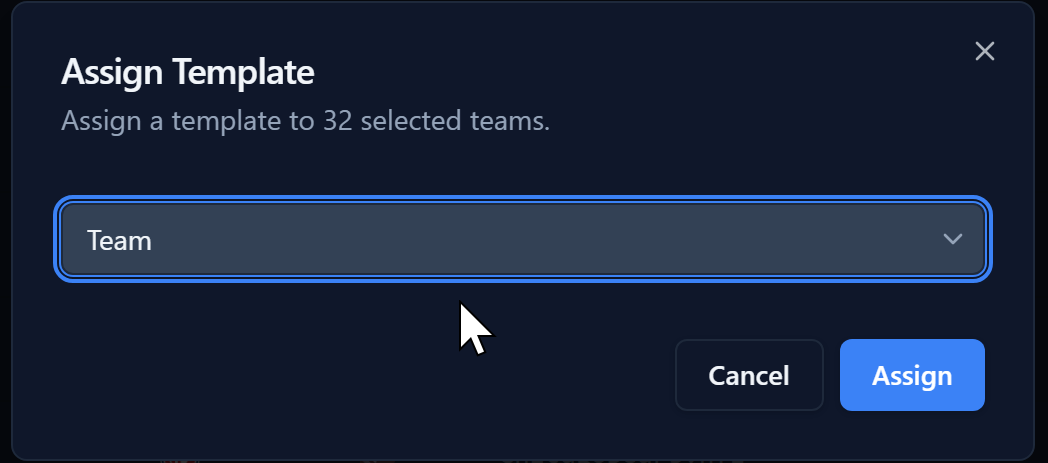1048x463 pixels.
Task: Confirm template assignment with Assign
Action: point(912,375)
